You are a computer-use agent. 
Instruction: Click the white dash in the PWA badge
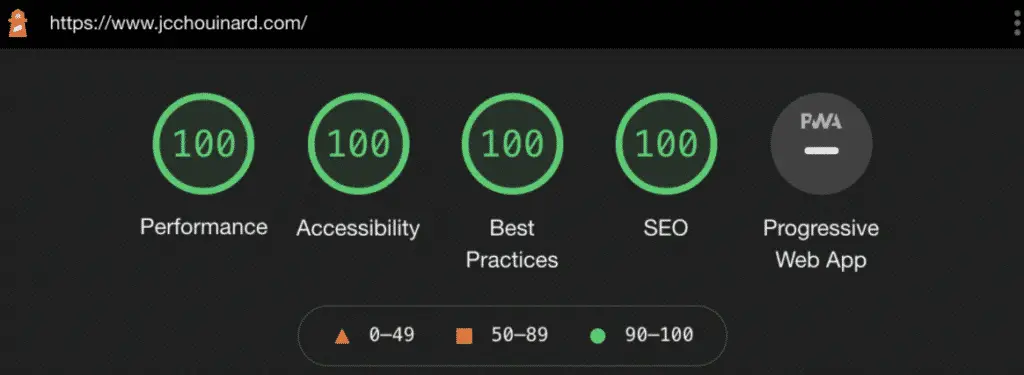point(821,151)
